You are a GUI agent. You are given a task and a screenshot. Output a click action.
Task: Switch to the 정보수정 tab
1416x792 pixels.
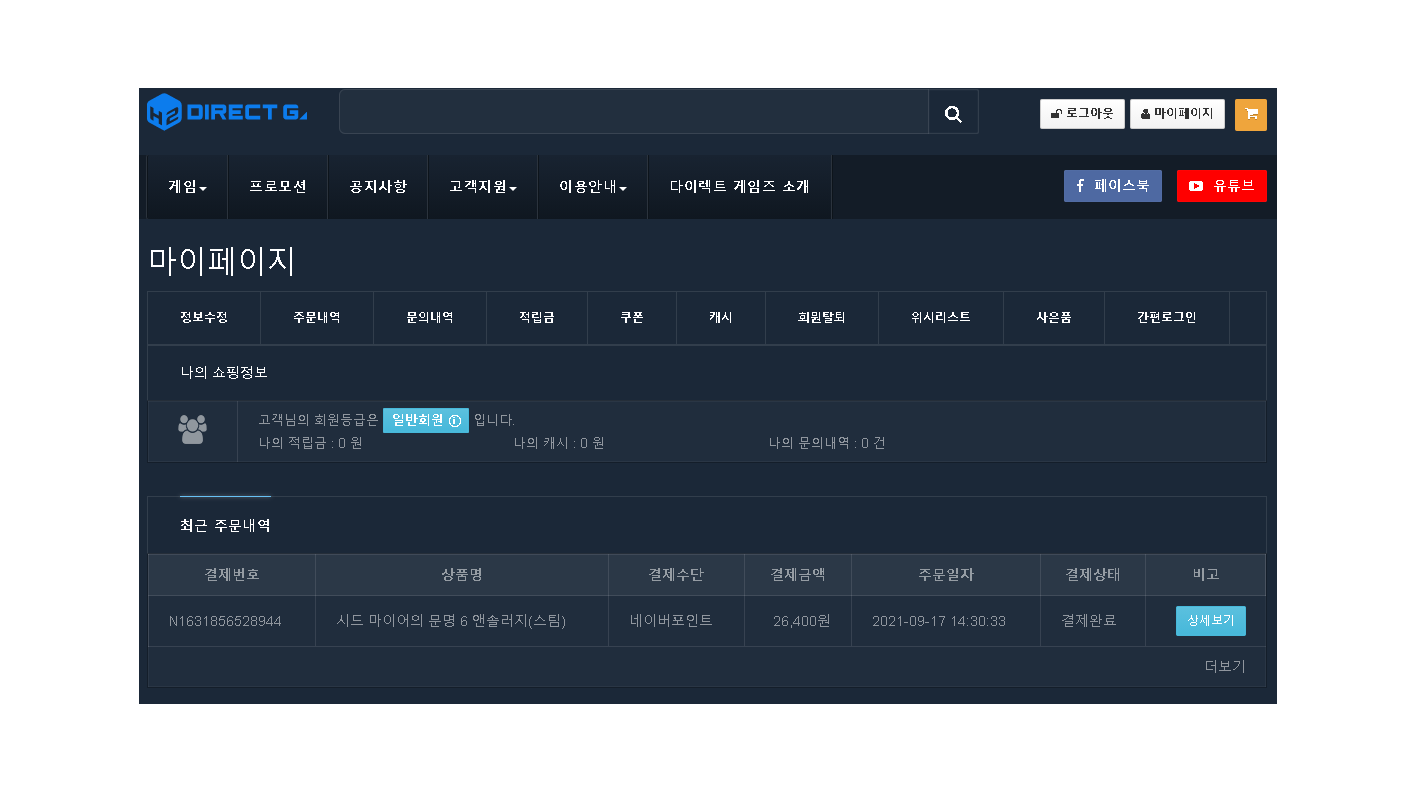pyautogui.click(x=204, y=318)
